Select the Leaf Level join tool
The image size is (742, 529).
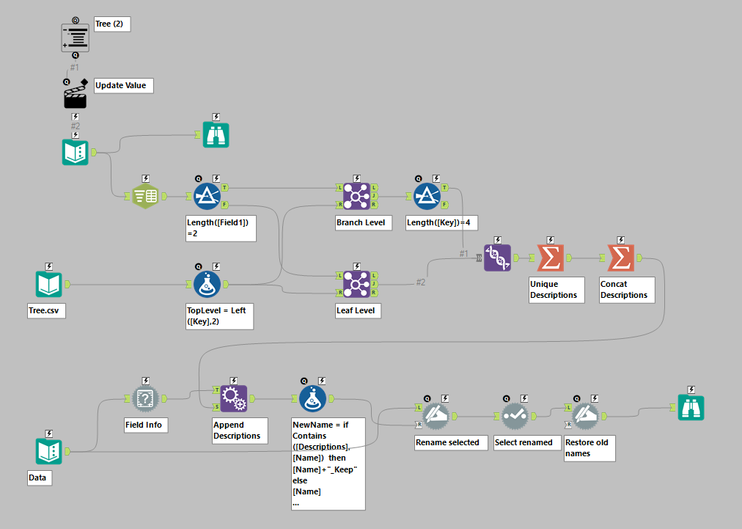tap(356, 284)
